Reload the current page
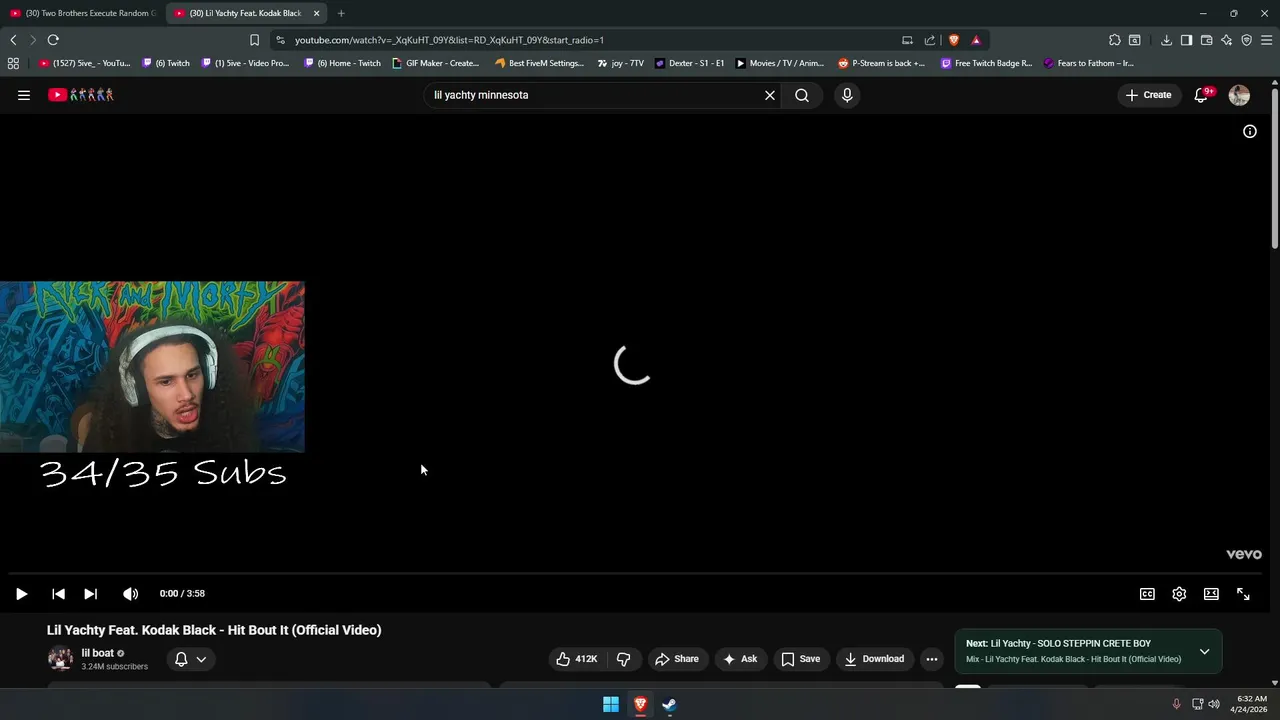Image resolution: width=1280 pixels, height=720 pixels. pos(53,40)
